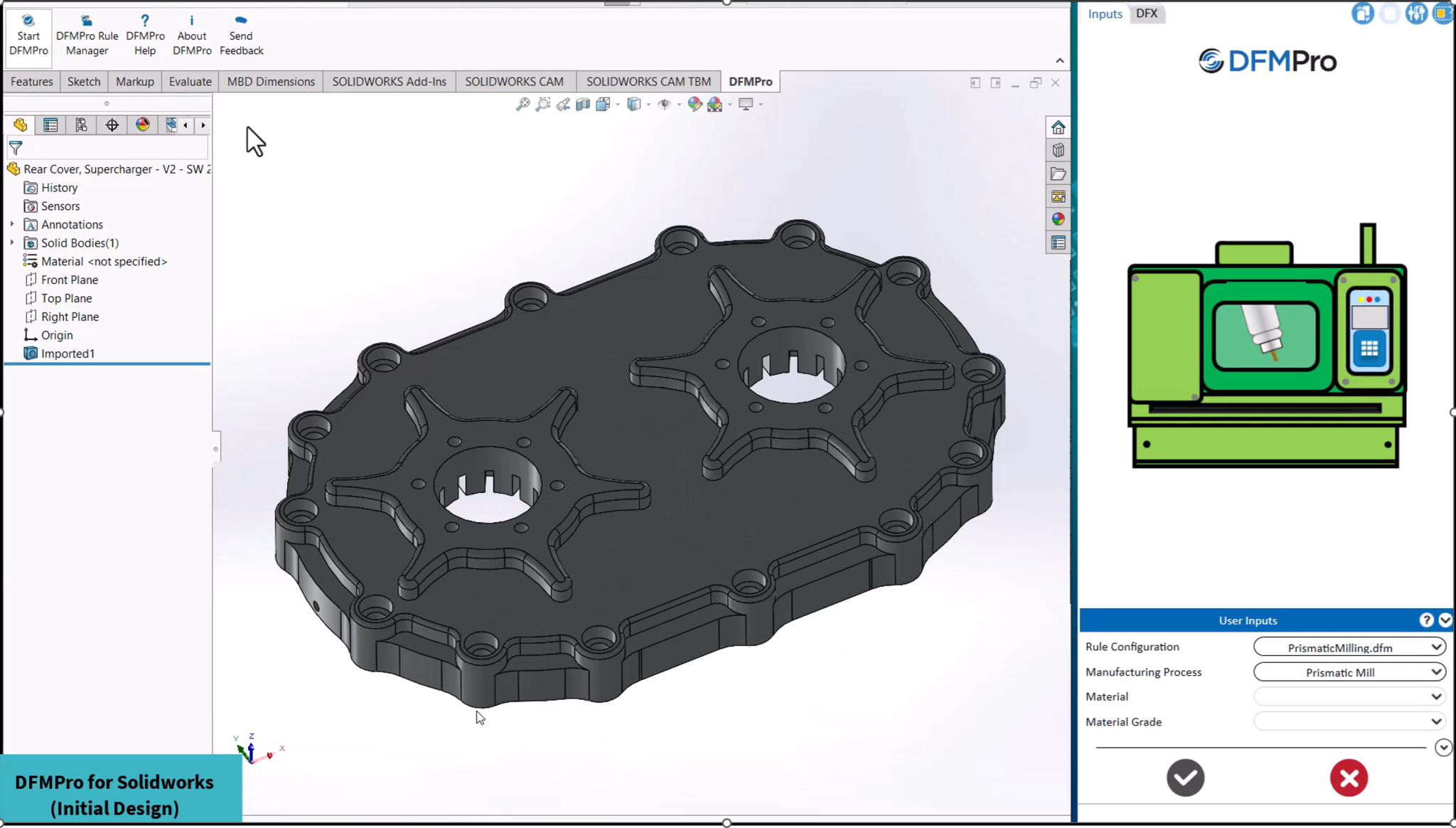
Task: Confirm inputs with the checkmark button
Action: 1185,777
